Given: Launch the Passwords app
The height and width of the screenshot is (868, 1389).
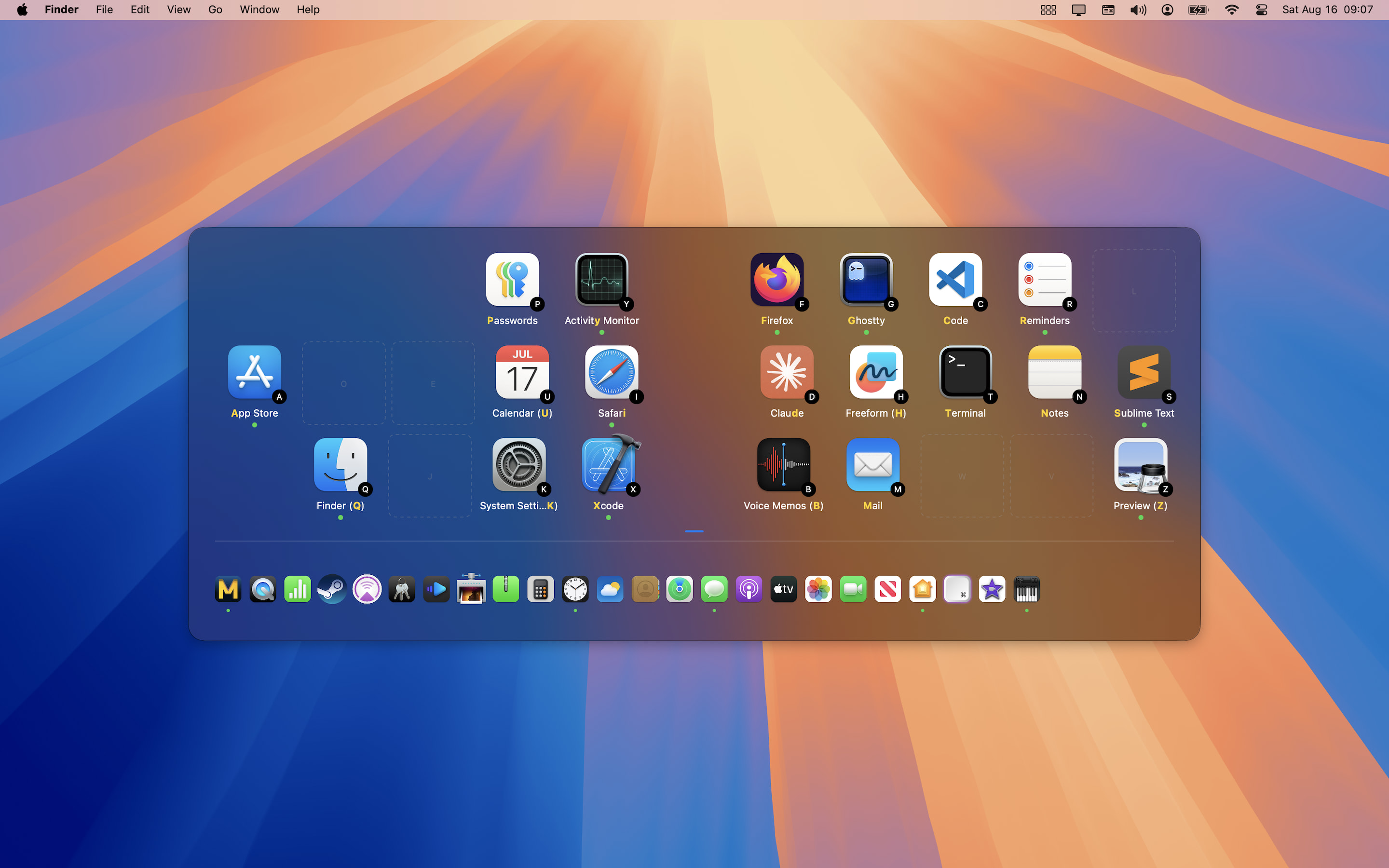Looking at the screenshot, I should coord(512,280).
